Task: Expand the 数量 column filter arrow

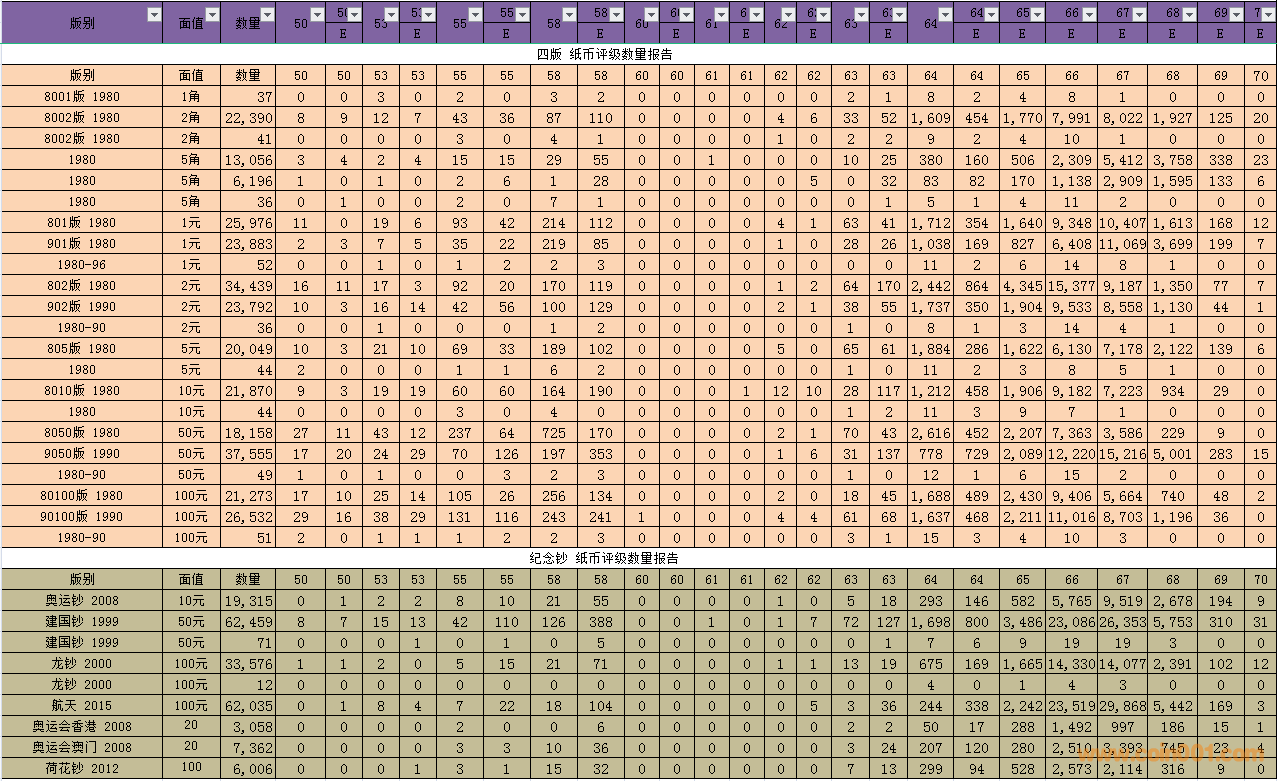Action: click(x=267, y=15)
